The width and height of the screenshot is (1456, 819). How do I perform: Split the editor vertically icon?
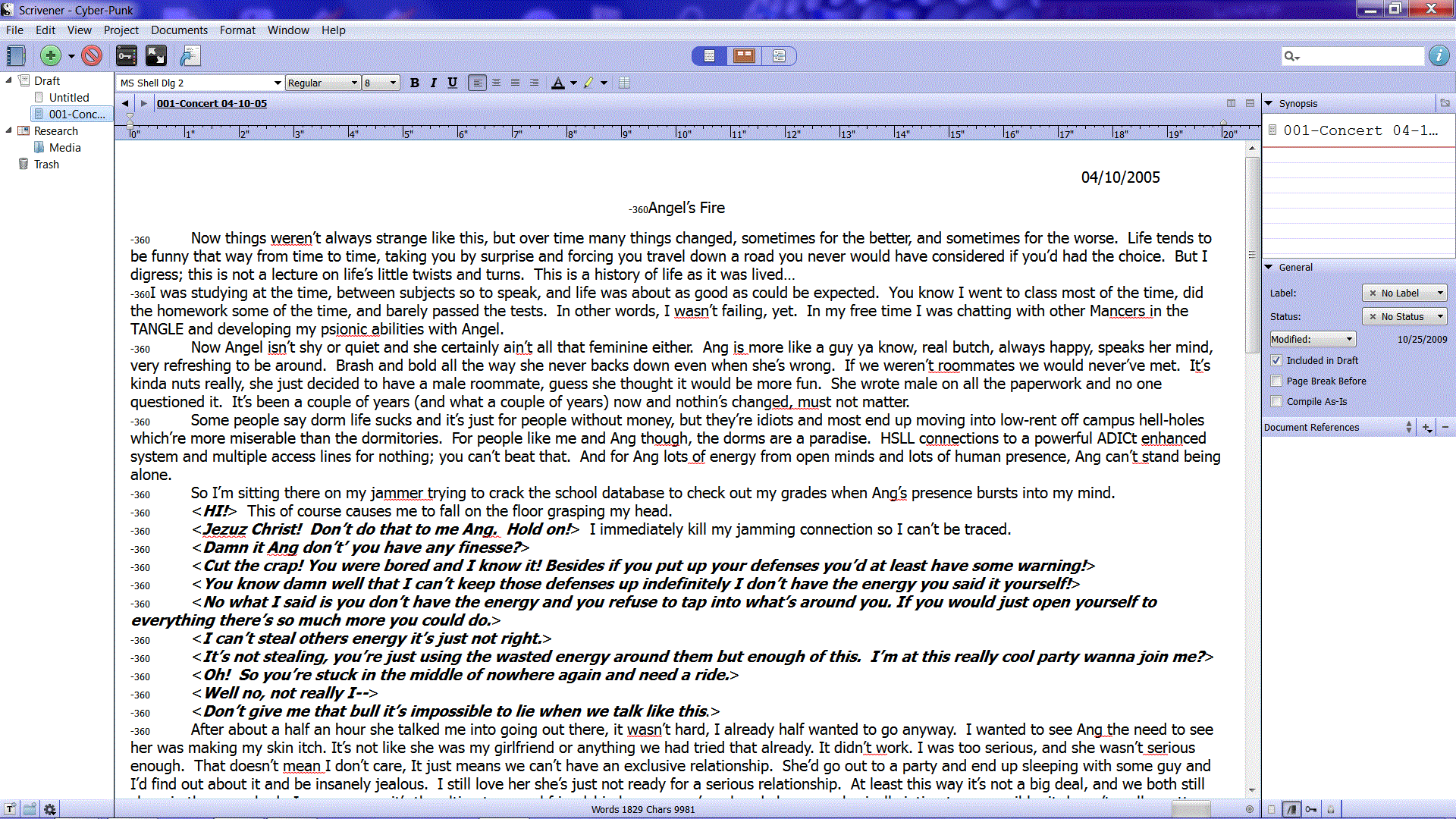coord(1232,103)
